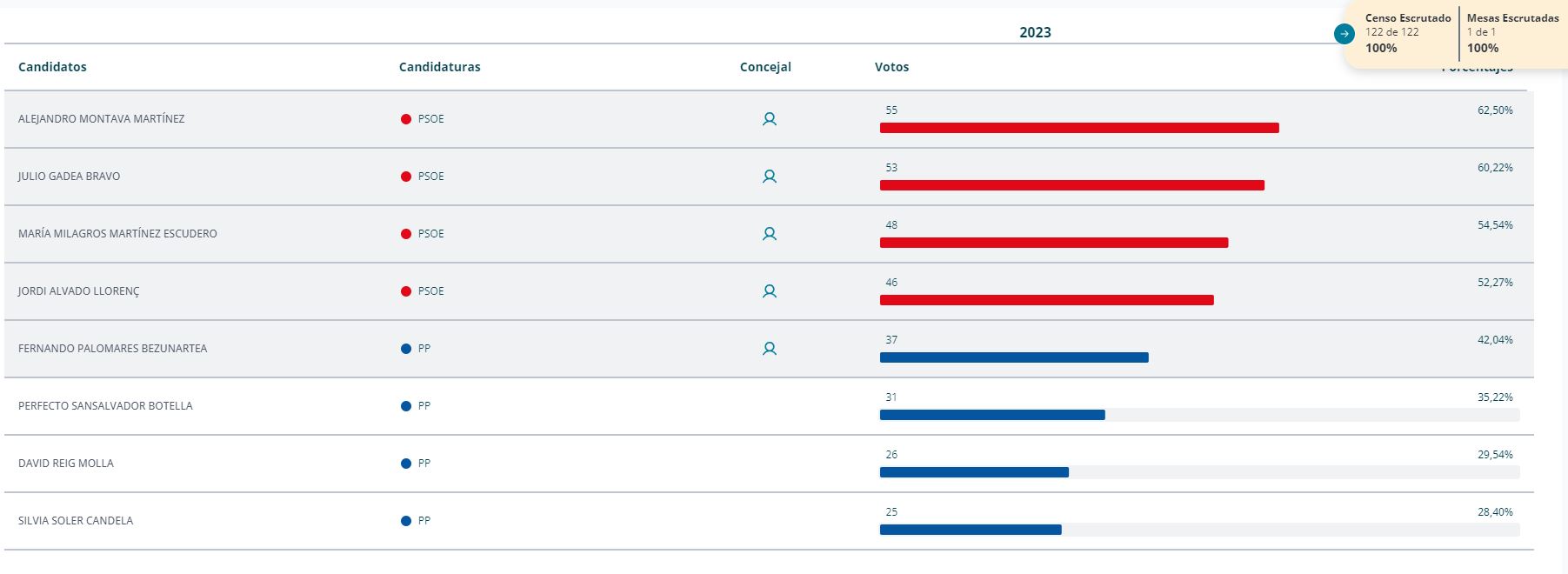
Task: Click the Mesas Escrutadas 100% status
Action: 1483,48
